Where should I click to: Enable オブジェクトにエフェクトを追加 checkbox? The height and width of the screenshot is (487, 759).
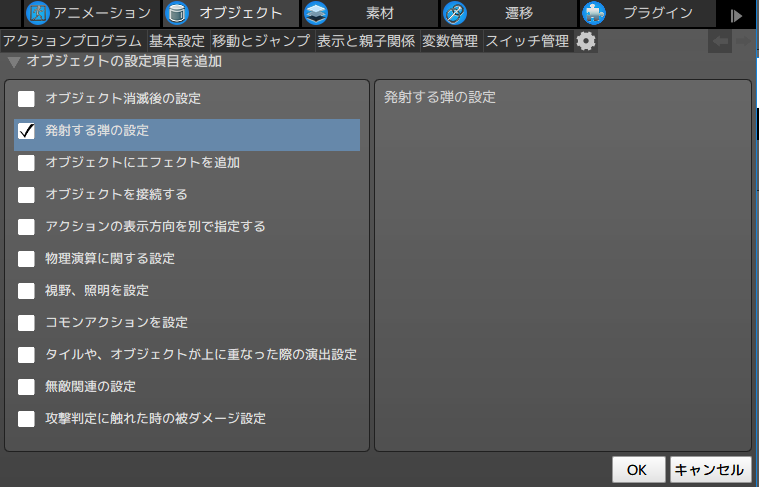click(x=26, y=163)
